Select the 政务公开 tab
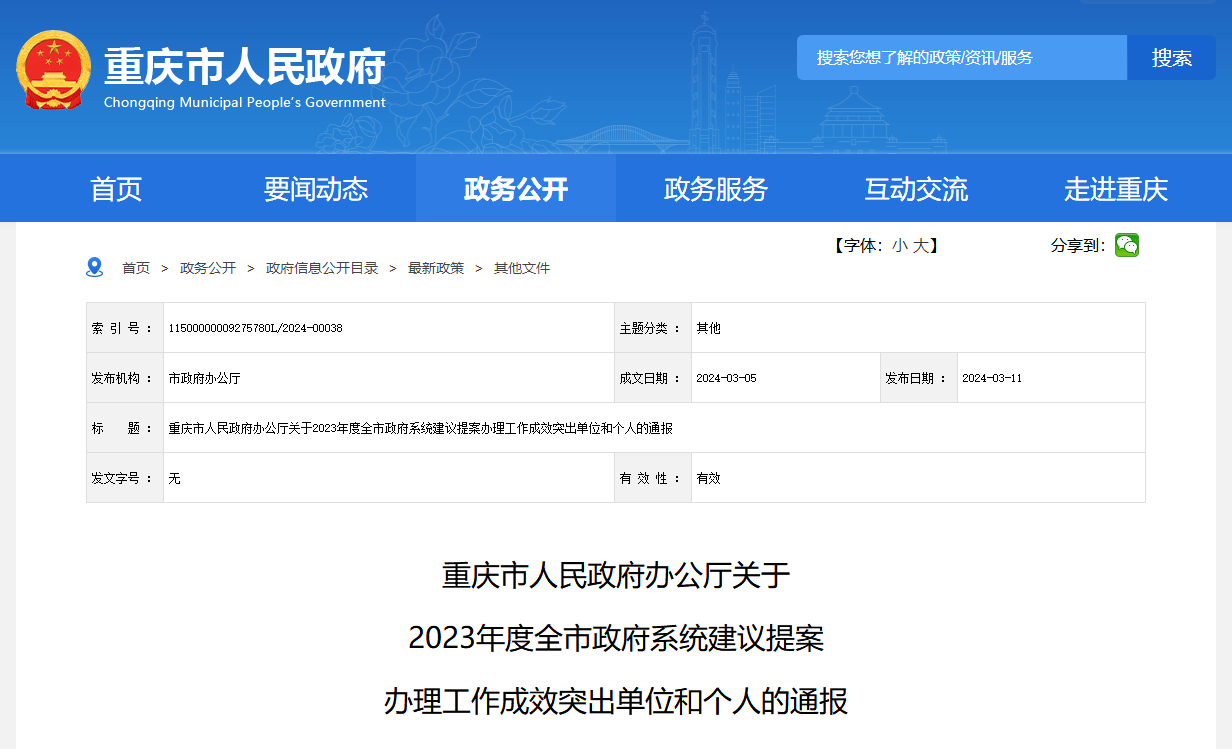The height and width of the screenshot is (749, 1232). pos(516,188)
